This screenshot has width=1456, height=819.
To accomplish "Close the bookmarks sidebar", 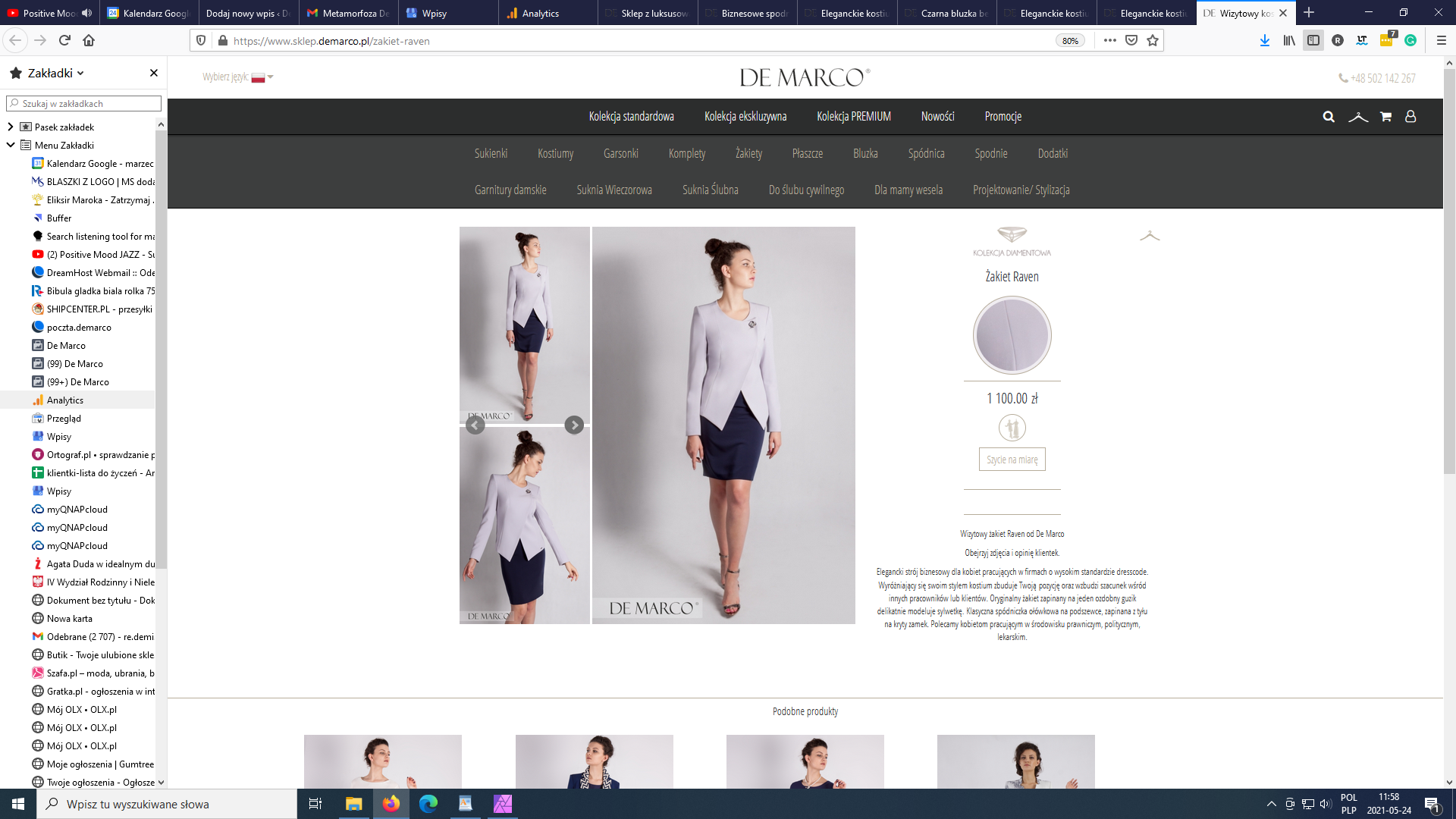I will point(154,73).
